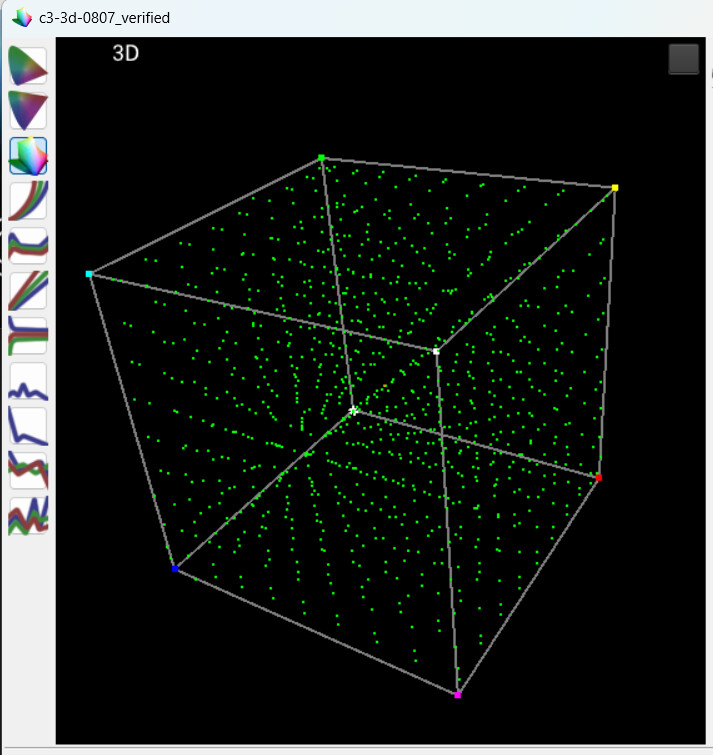Click the gray square button top right
Image resolution: width=713 pixels, height=755 pixels.
pos(684,59)
